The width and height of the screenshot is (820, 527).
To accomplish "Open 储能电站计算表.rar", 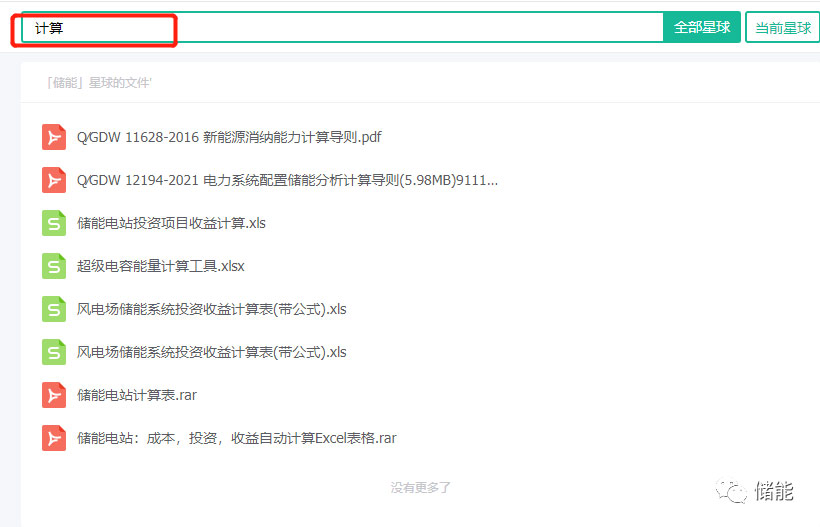I will coord(137,395).
